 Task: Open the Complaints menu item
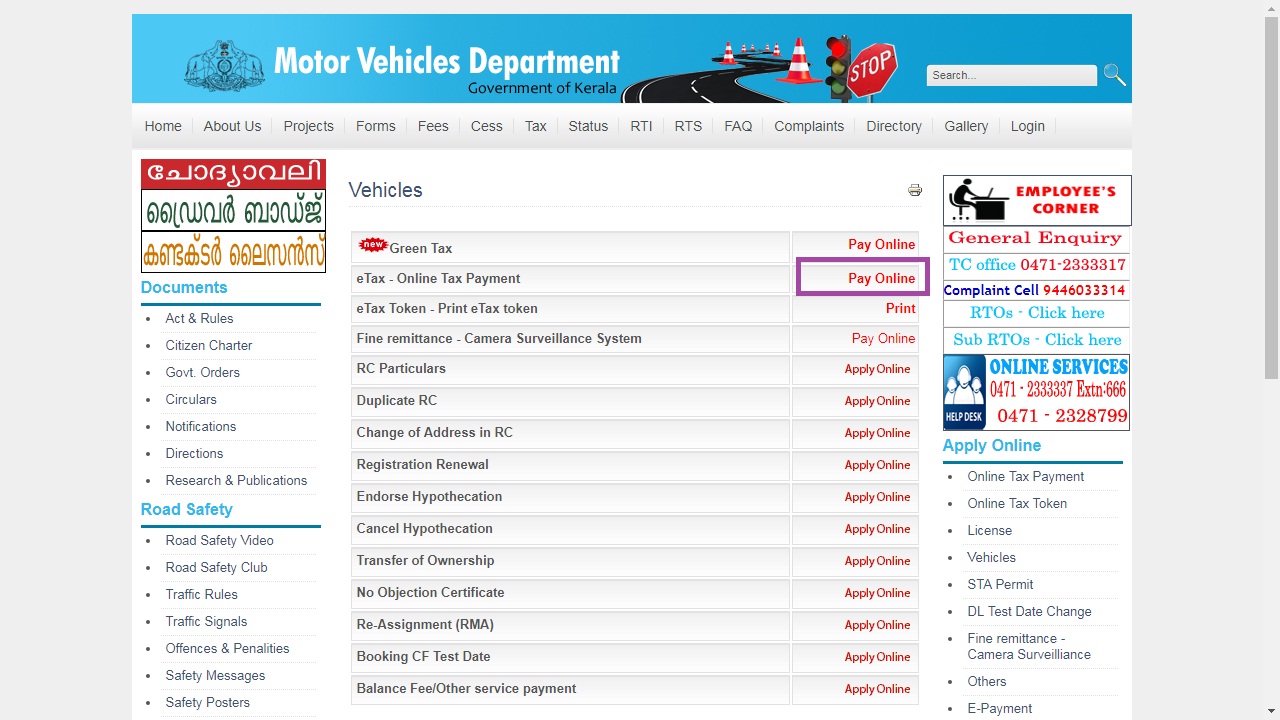[809, 126]
